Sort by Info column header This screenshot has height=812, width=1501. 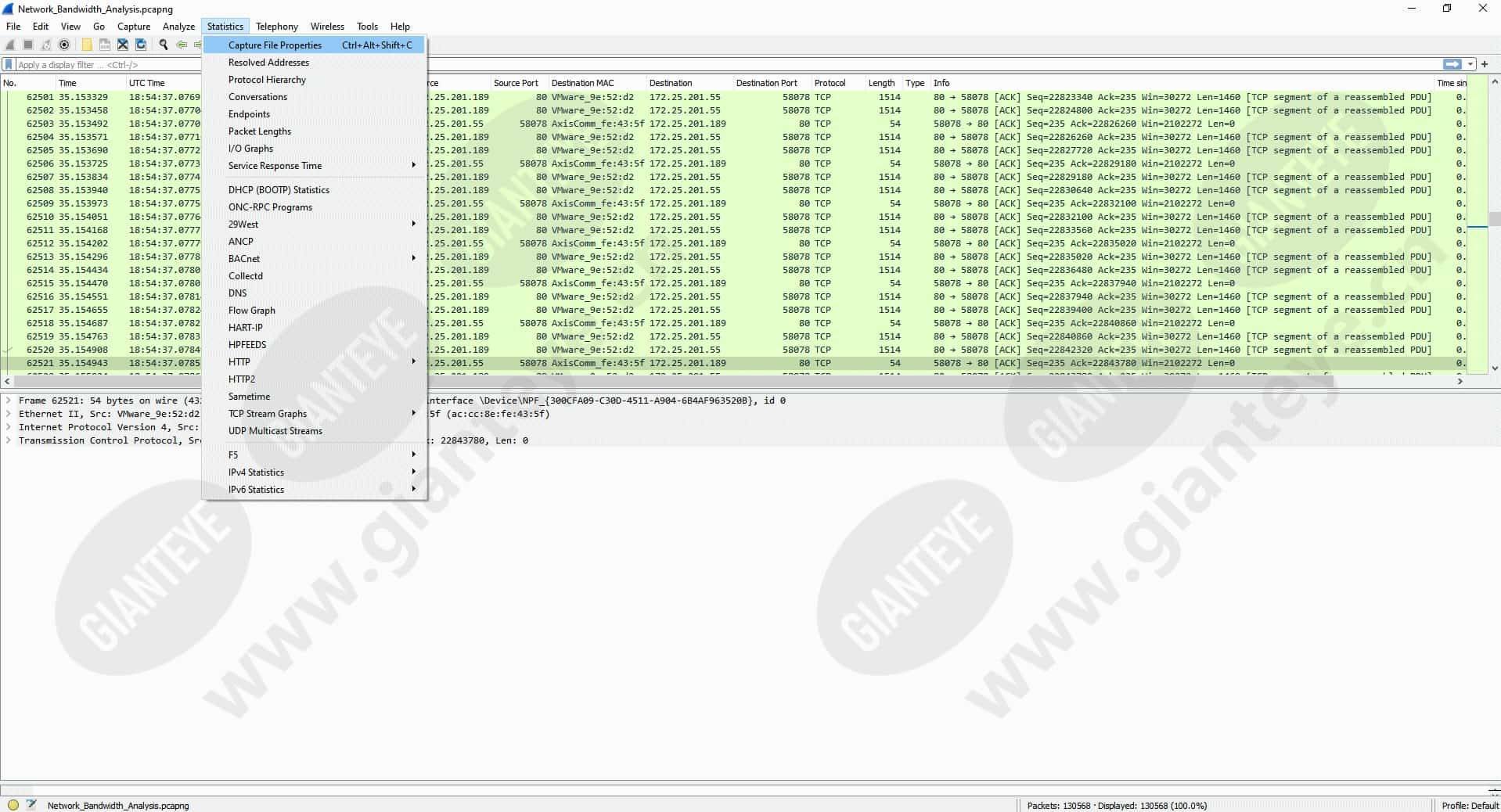(x=1182, y=82)
